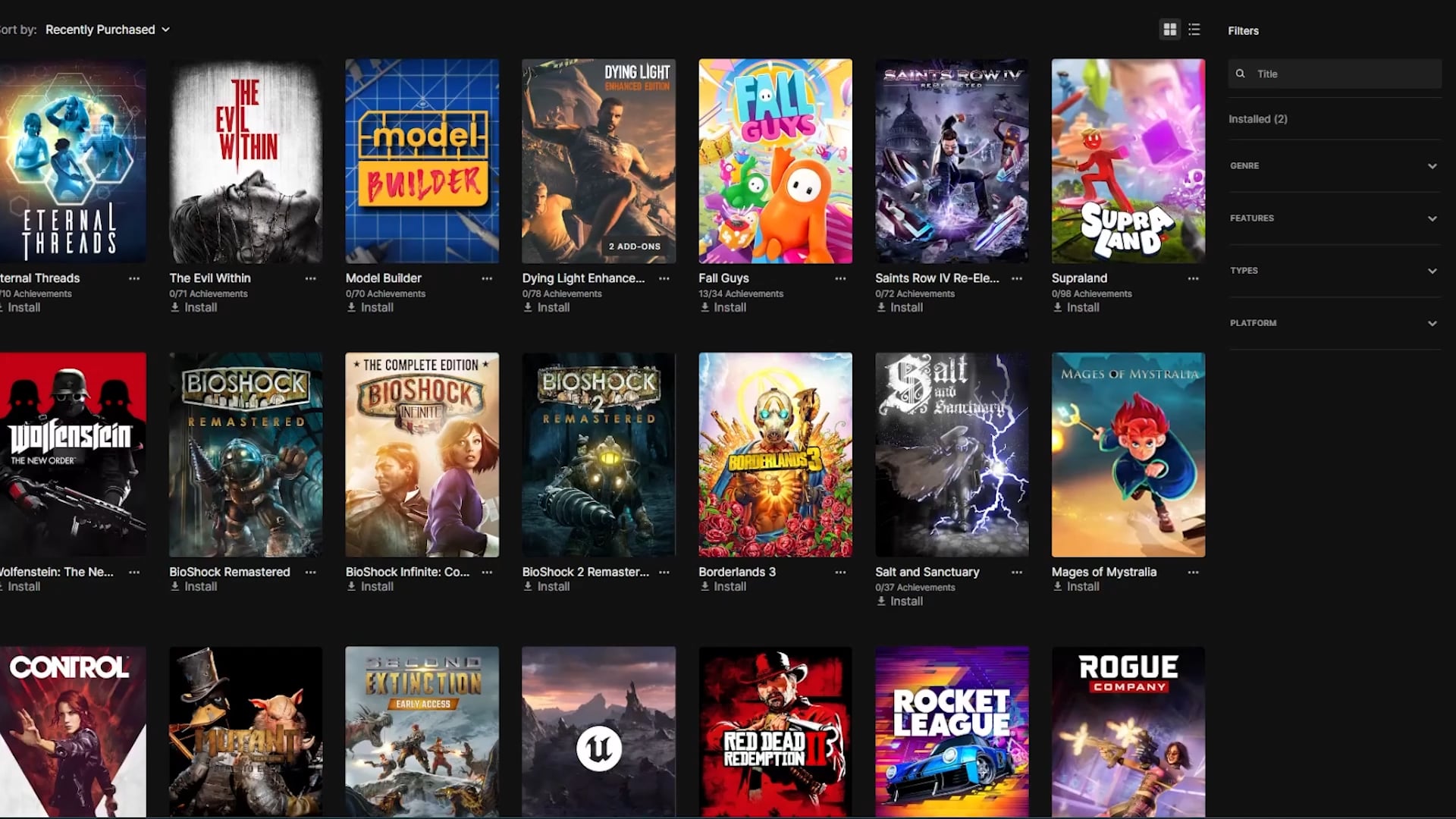The image size is (1456, 819).
Task: Open the Fall Guys cover art
Action: click(775, 162)
